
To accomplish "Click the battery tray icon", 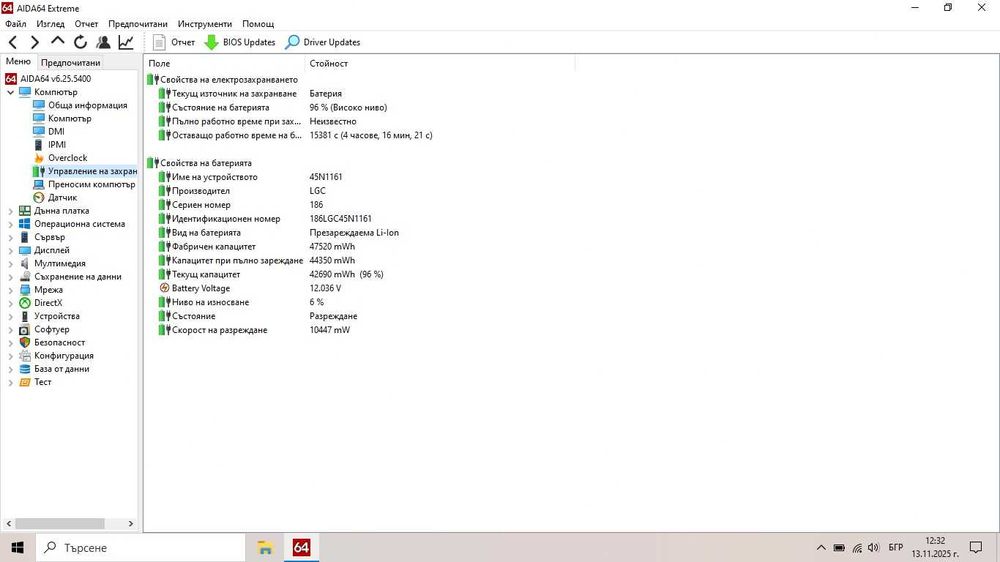I will [x=839, y=547].
